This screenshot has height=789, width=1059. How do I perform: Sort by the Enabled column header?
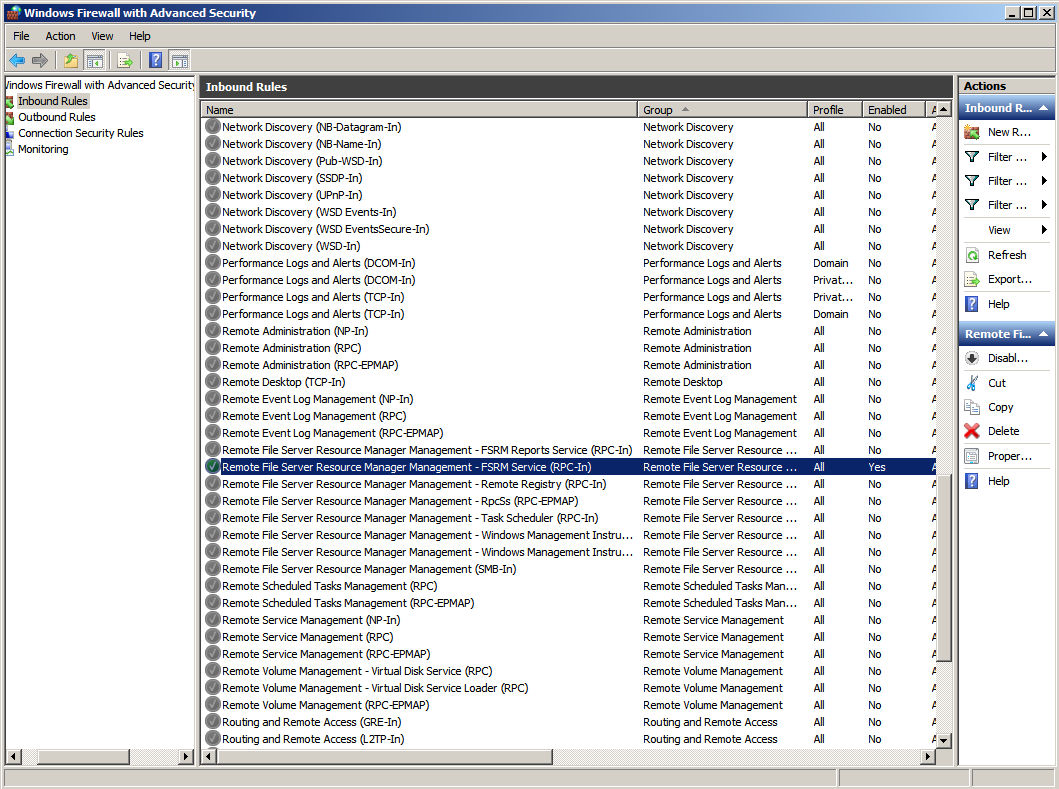coord(894,109)
